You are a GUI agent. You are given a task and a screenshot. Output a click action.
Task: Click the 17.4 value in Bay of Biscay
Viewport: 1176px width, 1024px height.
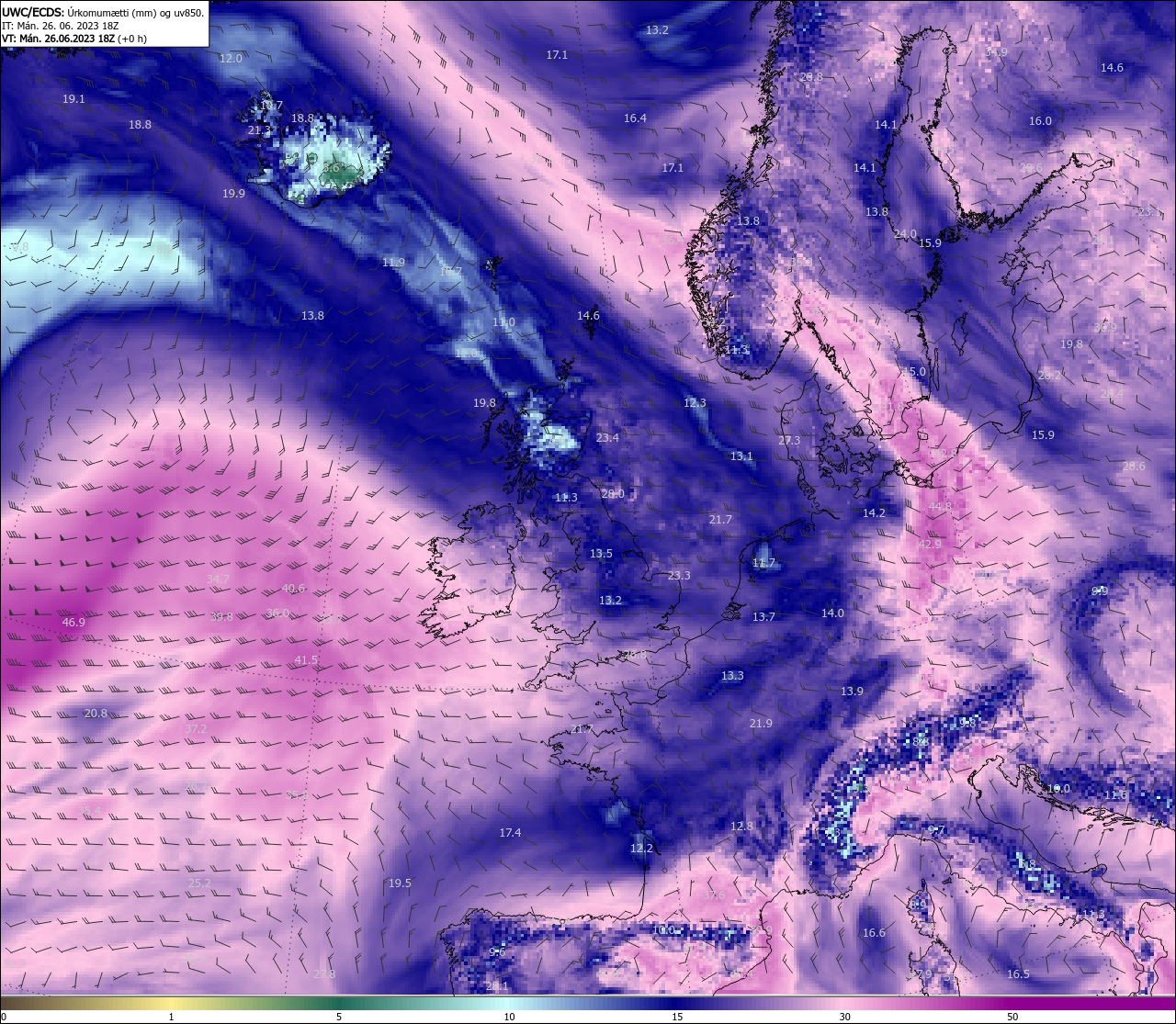tap(510, 833)
